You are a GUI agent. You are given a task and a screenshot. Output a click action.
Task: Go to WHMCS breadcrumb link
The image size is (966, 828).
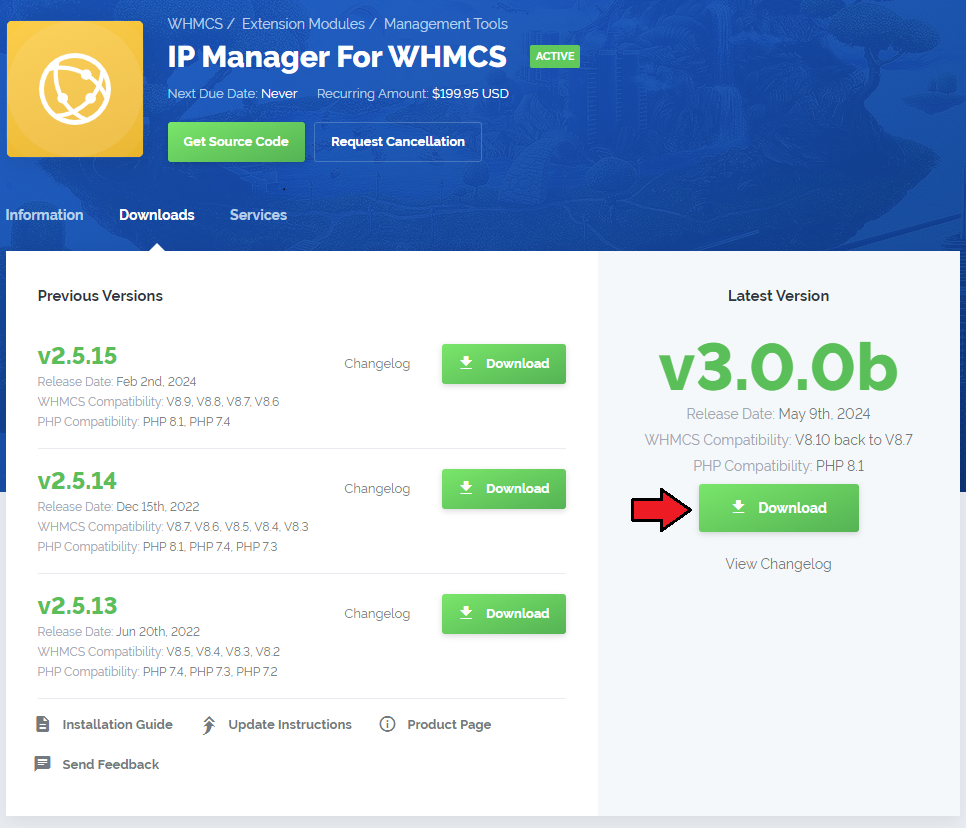pyautogui.click(x=195, y=24)
